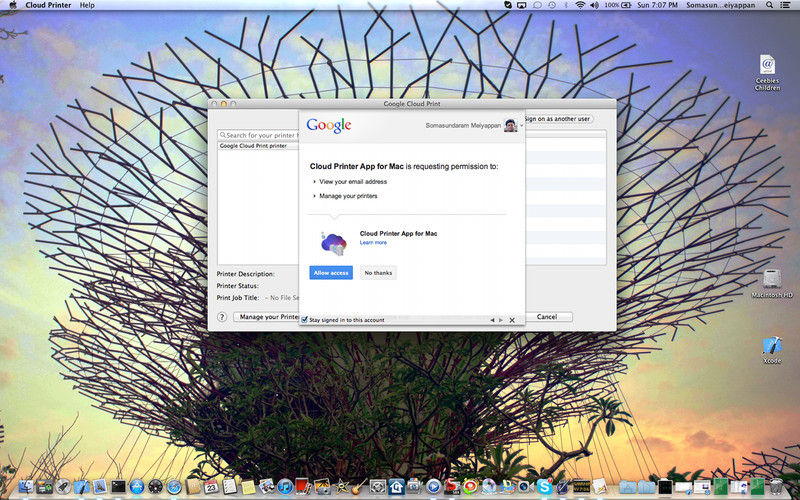Click the Google logo
Viewport: 800px width, 500px height.
[x=329, y=125]
